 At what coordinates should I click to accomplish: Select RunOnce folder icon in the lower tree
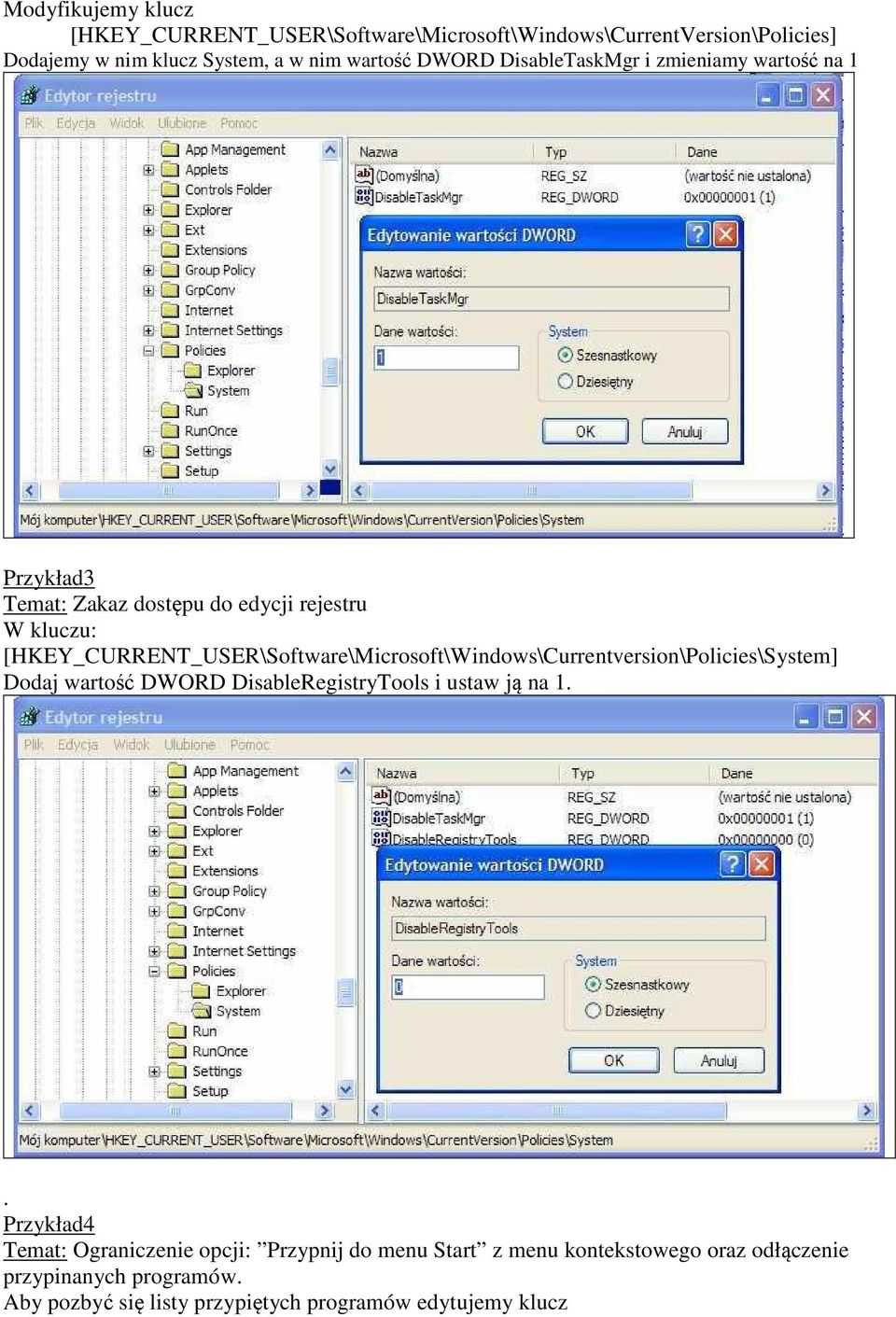177,1051
